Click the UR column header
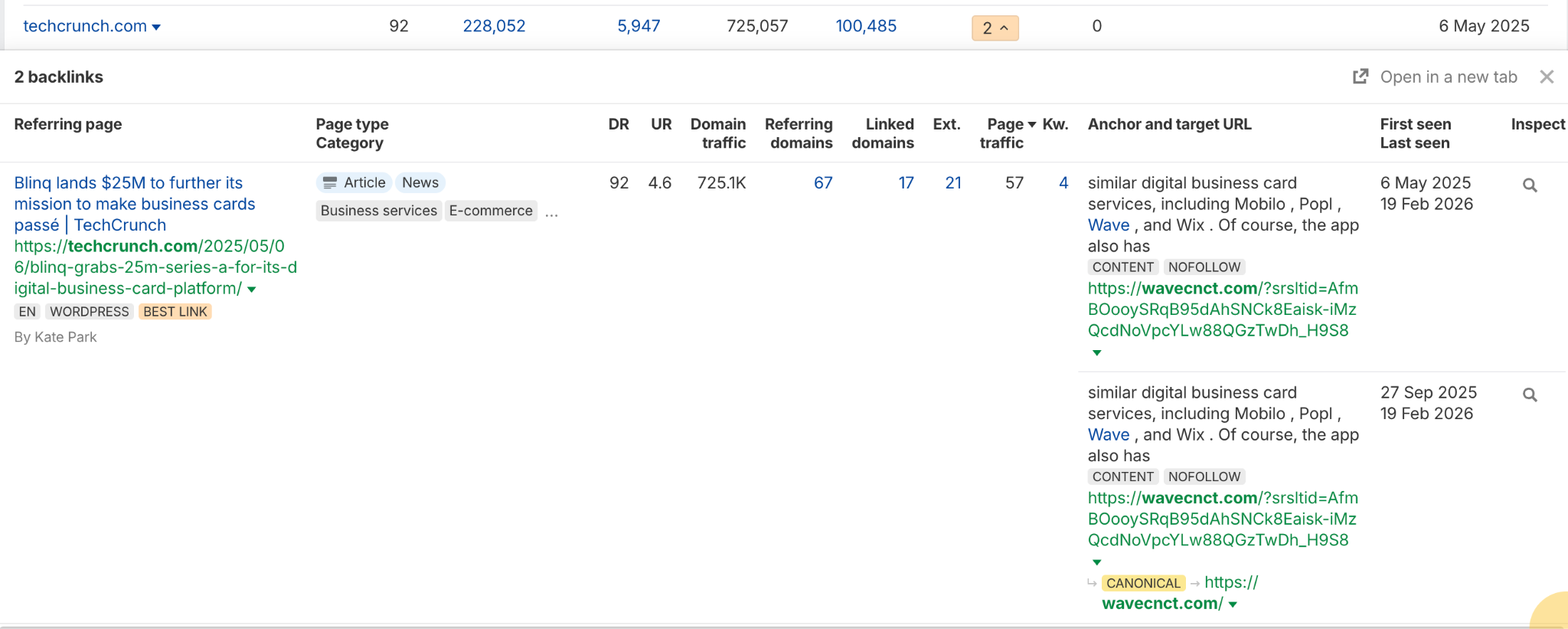The height and width of the screenshot is (629, 1568). tap(661, 124)
